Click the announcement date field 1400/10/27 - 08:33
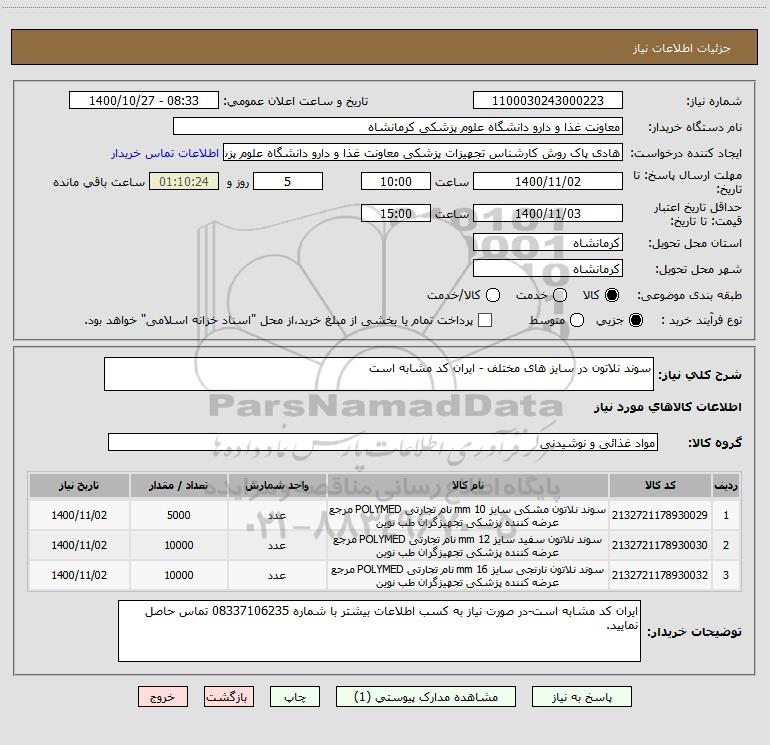This screenshot has height=745, width=770. (x=143, y=101)
